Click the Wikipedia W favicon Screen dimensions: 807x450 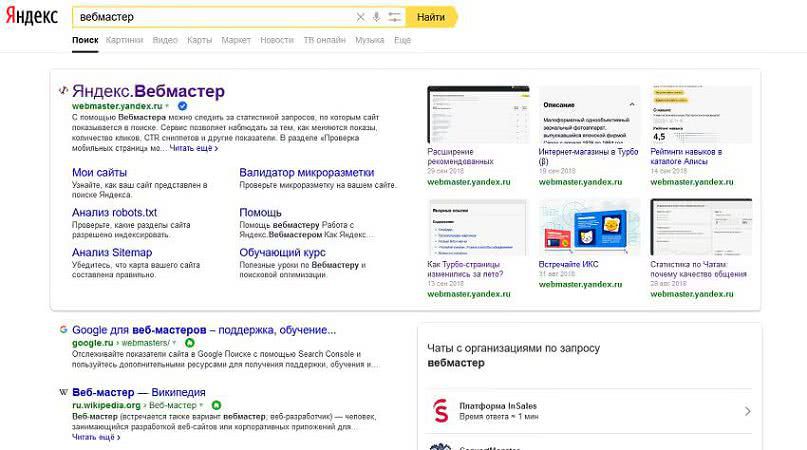coord(63,392)
